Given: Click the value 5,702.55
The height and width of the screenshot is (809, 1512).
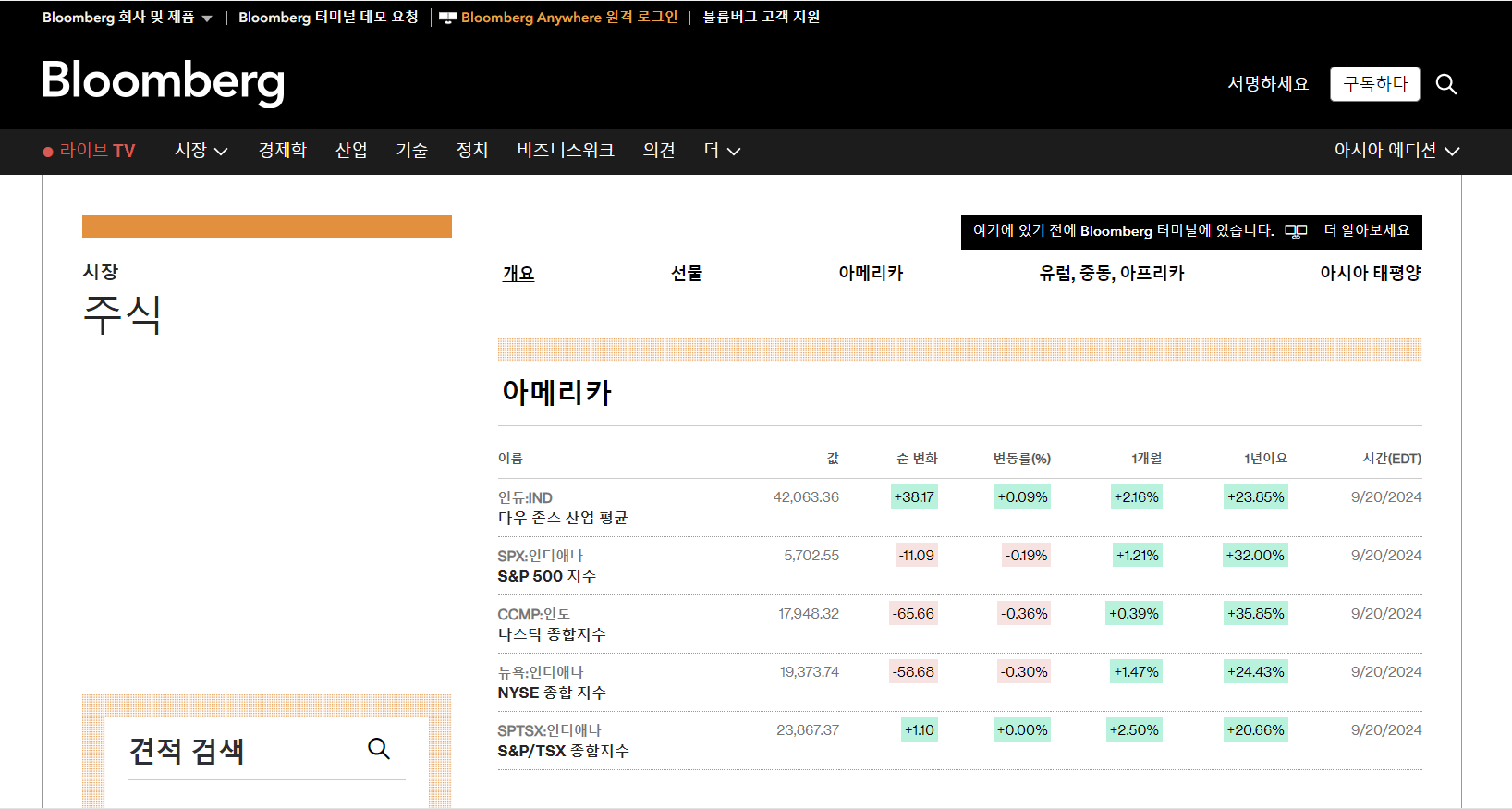Looking at the screenshot, I should pyautogui.click(x=811, y=556).
